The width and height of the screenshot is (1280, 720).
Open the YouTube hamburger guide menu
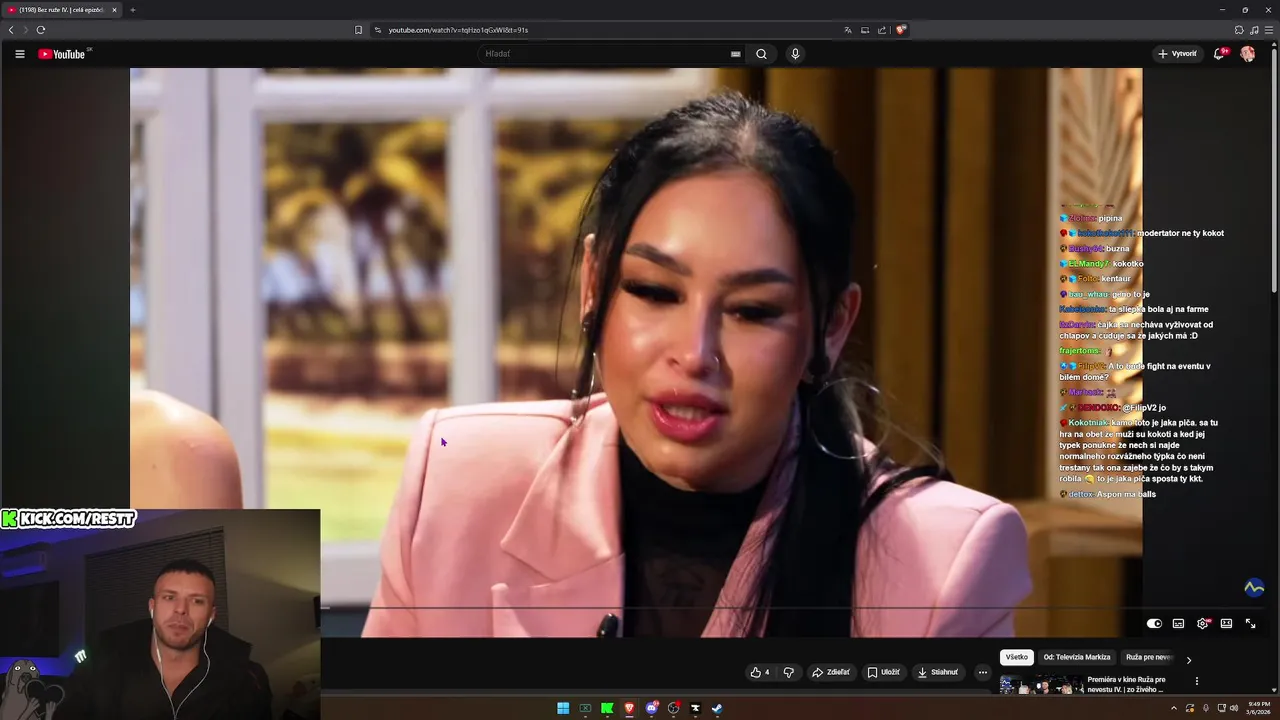pyautogui.click(x=19, y=54)
